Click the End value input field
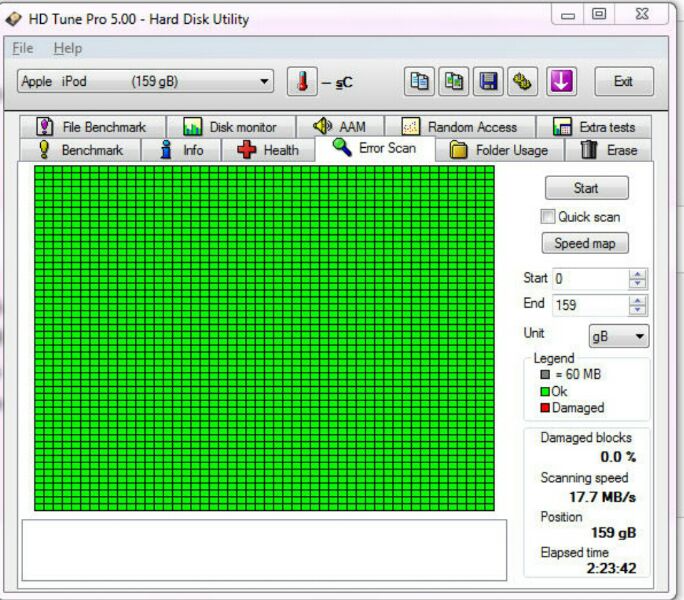This screenshot has height=600, width=684. pyautogui.click(x=589, y=306)
